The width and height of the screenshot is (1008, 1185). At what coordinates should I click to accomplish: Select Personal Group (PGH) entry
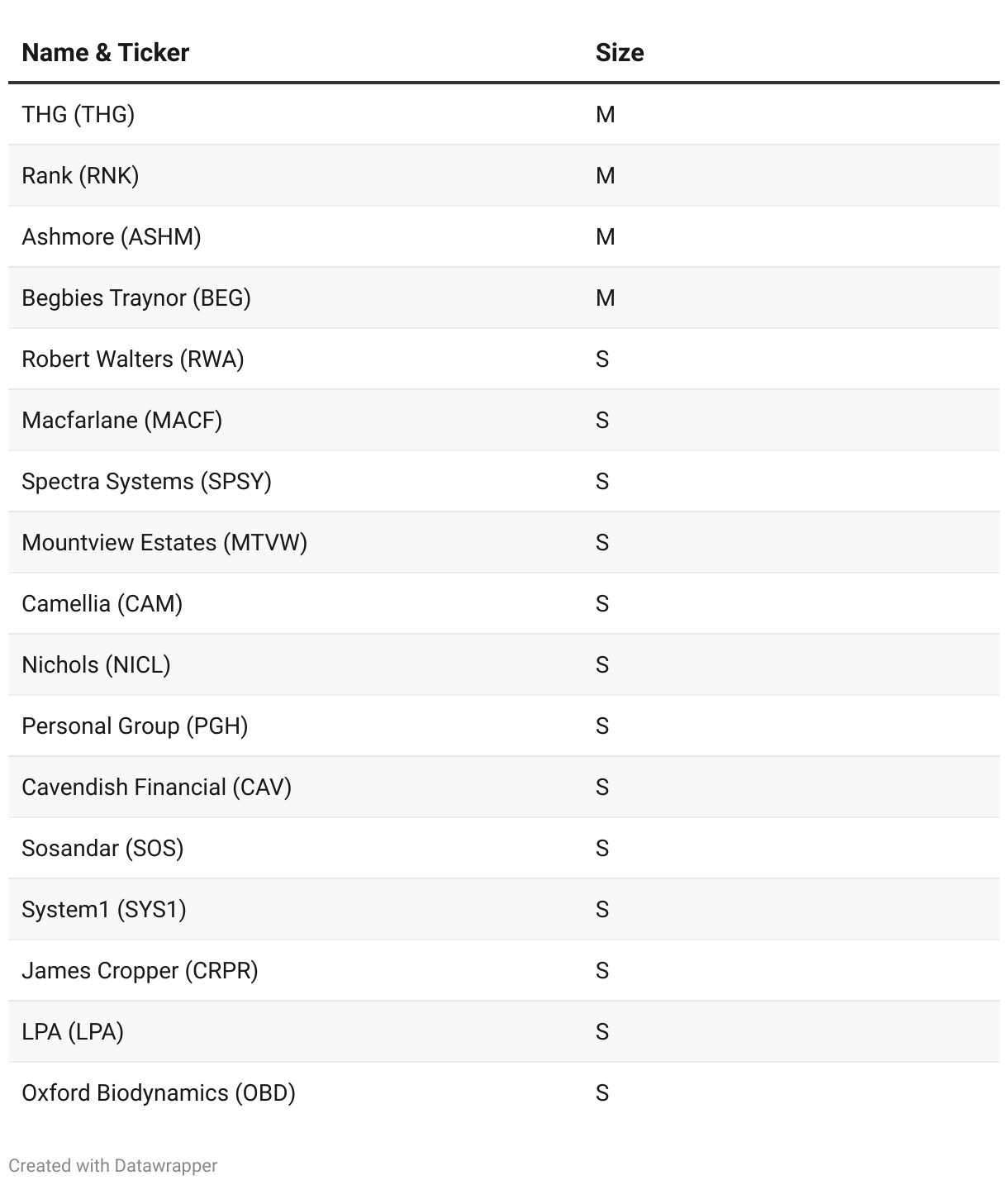[135, 726]
